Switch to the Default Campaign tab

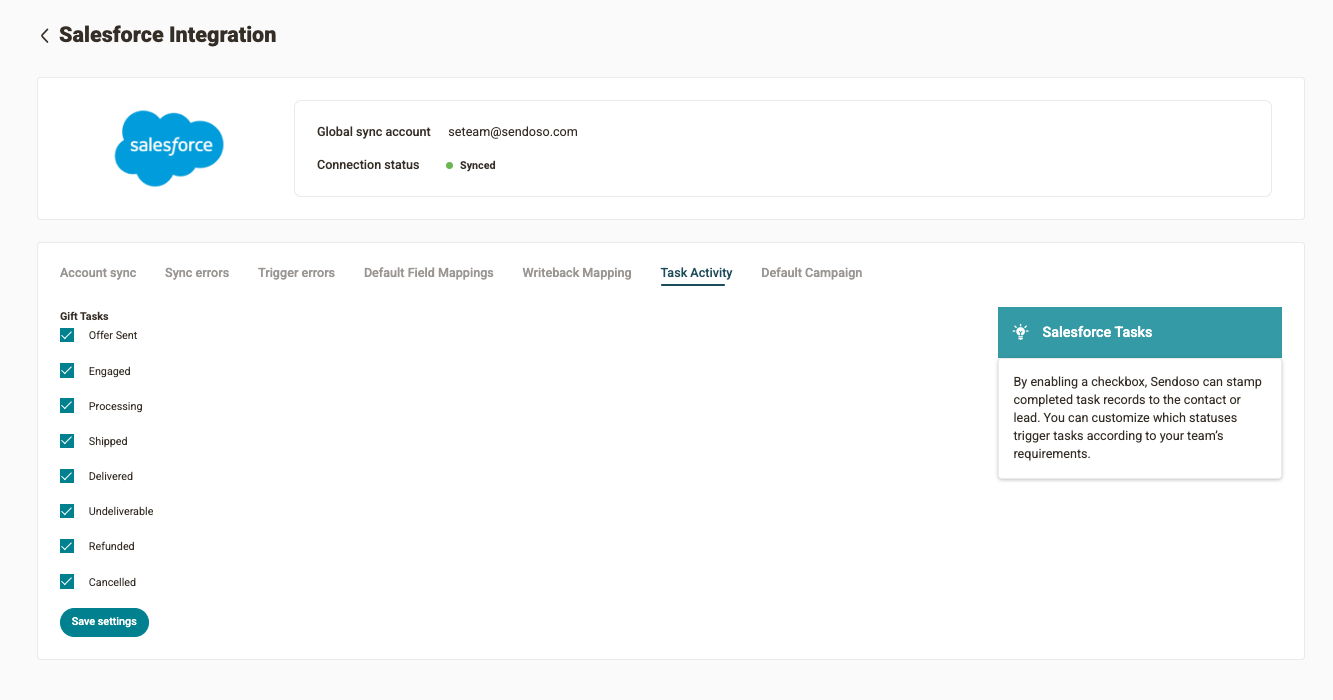coord(811,273)
